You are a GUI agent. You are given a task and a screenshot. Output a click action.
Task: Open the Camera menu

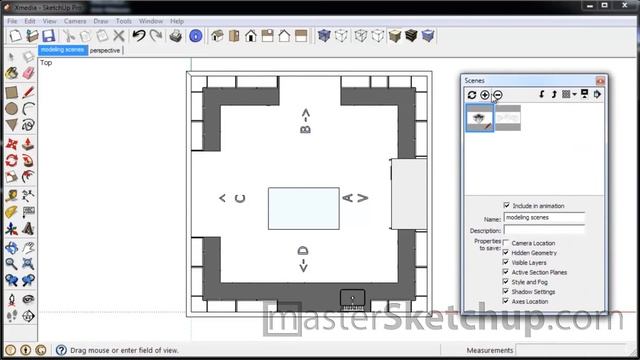75,21
